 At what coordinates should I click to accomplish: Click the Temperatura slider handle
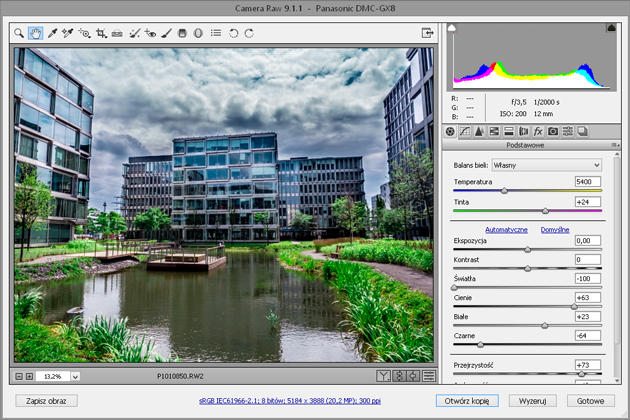click(504, 190)
